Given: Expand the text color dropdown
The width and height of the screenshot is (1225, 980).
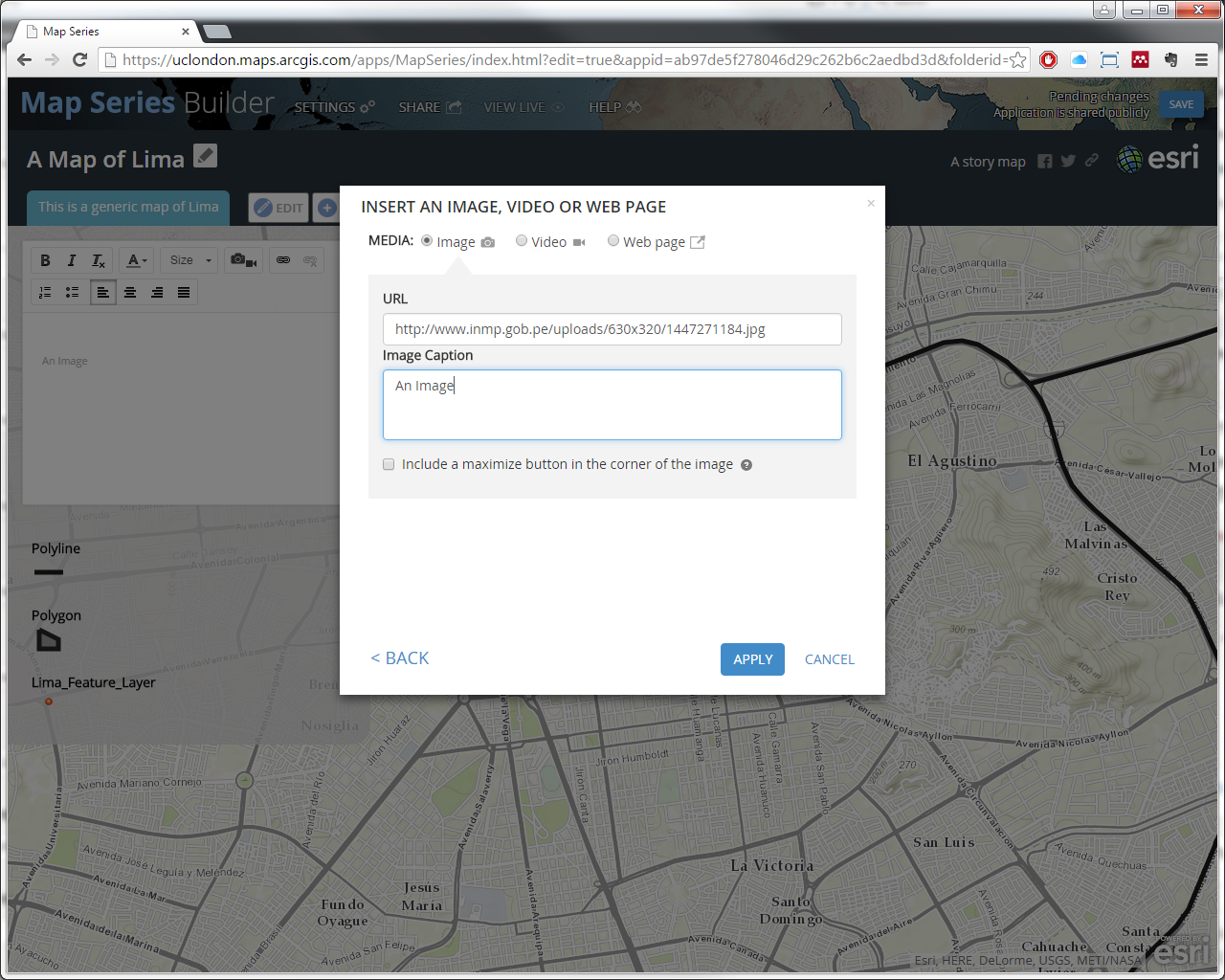Looking at the screenshot, I should [x=137, y=260].
